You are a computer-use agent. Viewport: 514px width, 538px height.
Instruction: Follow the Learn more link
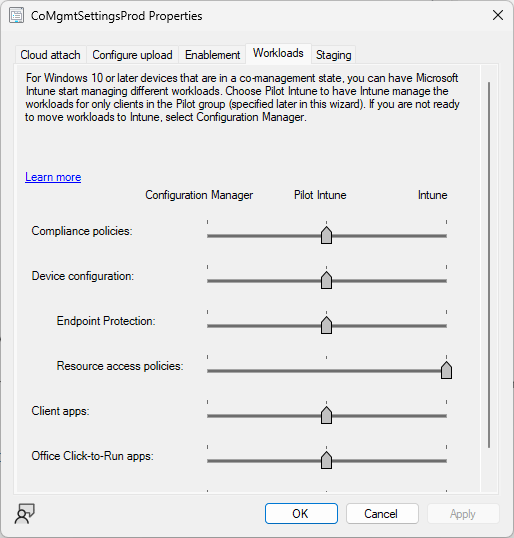point(53,177)
